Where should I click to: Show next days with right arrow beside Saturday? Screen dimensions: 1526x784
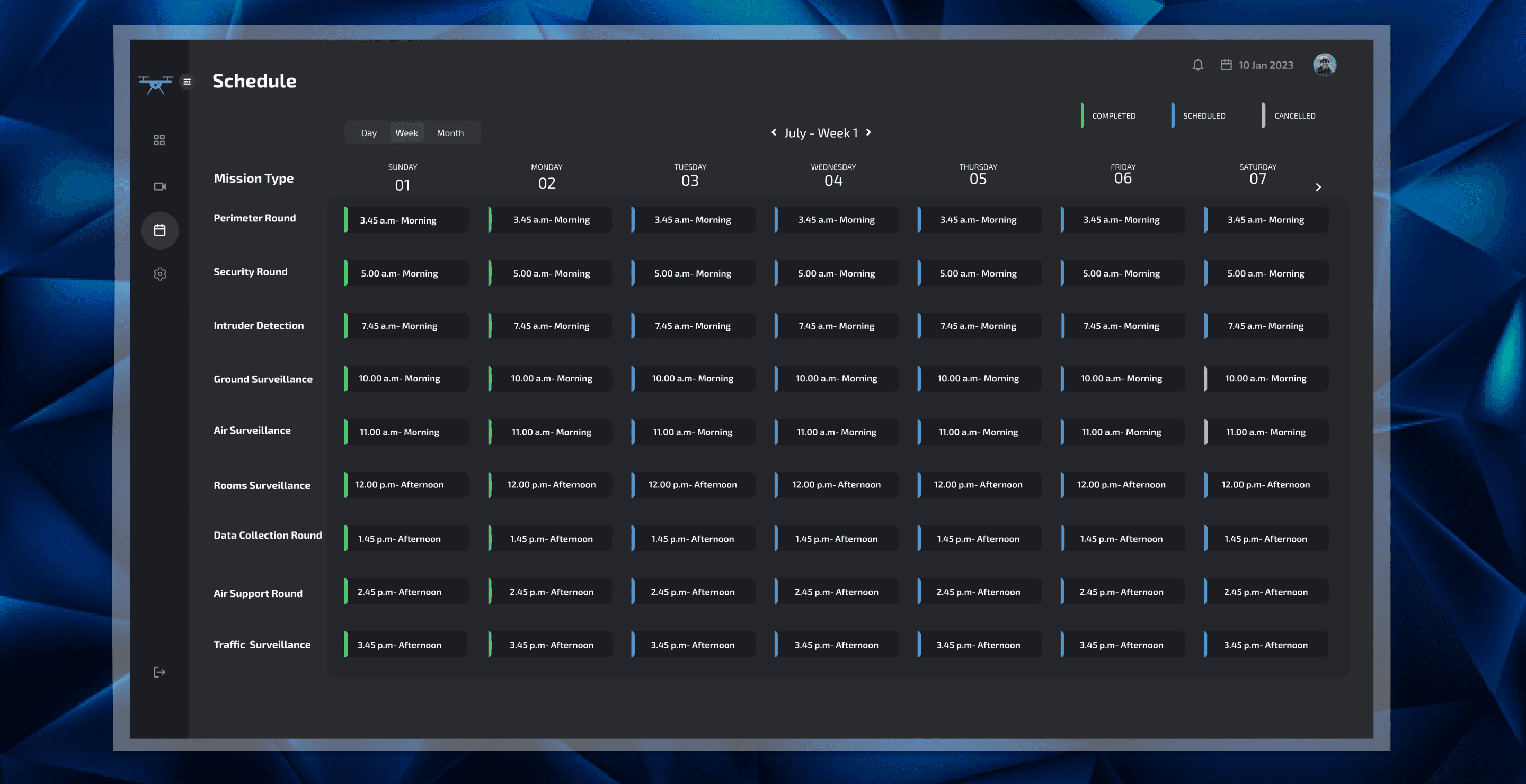pos(1318,187)
